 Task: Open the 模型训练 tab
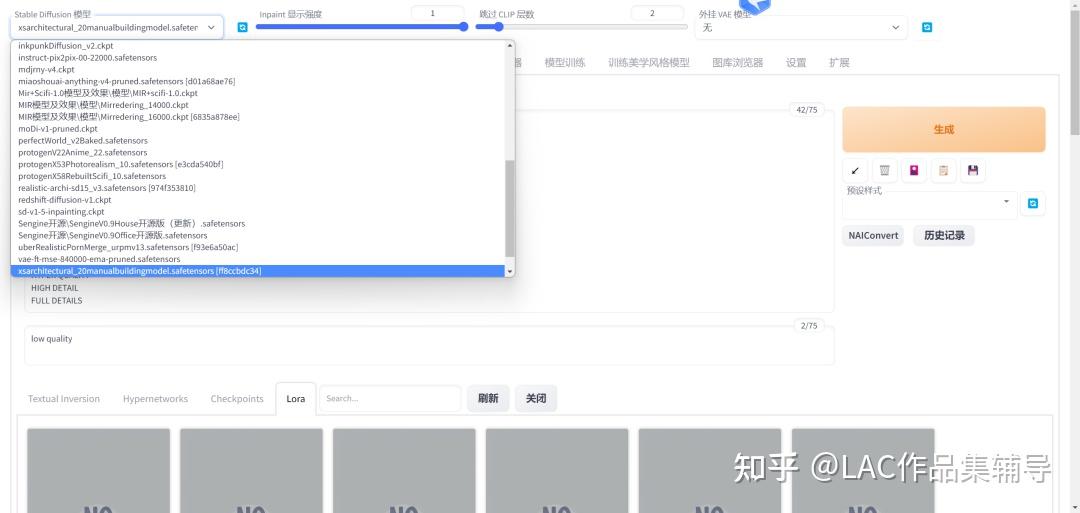click(565, 63)
